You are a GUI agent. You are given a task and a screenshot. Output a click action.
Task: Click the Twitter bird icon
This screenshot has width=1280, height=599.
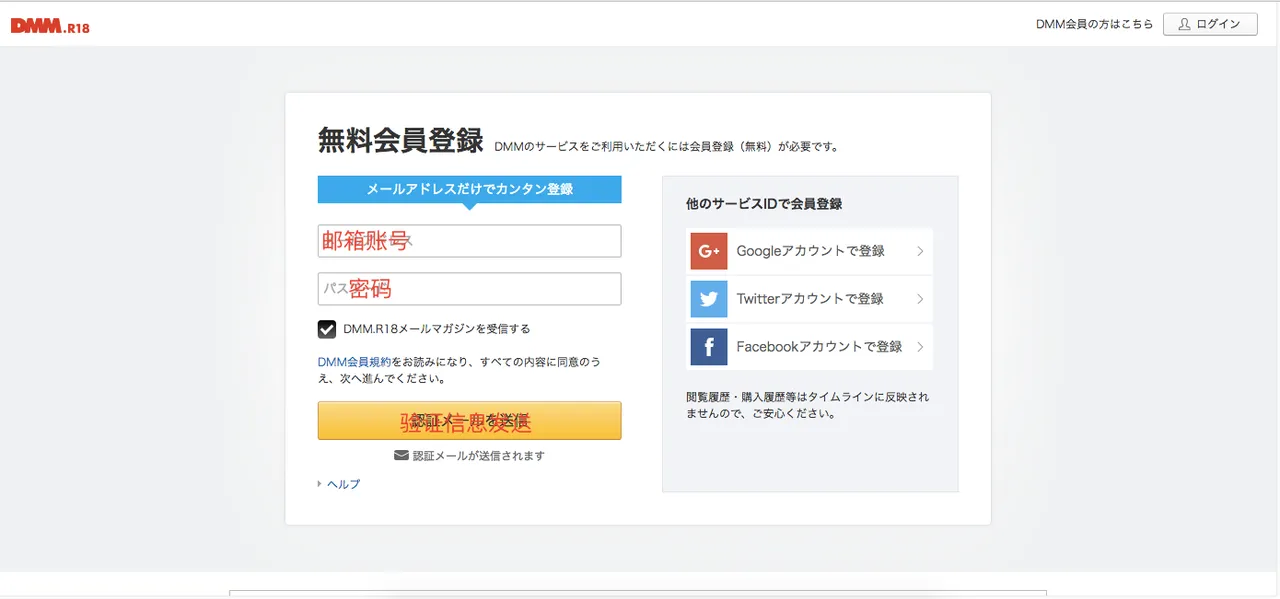[709, 299]
